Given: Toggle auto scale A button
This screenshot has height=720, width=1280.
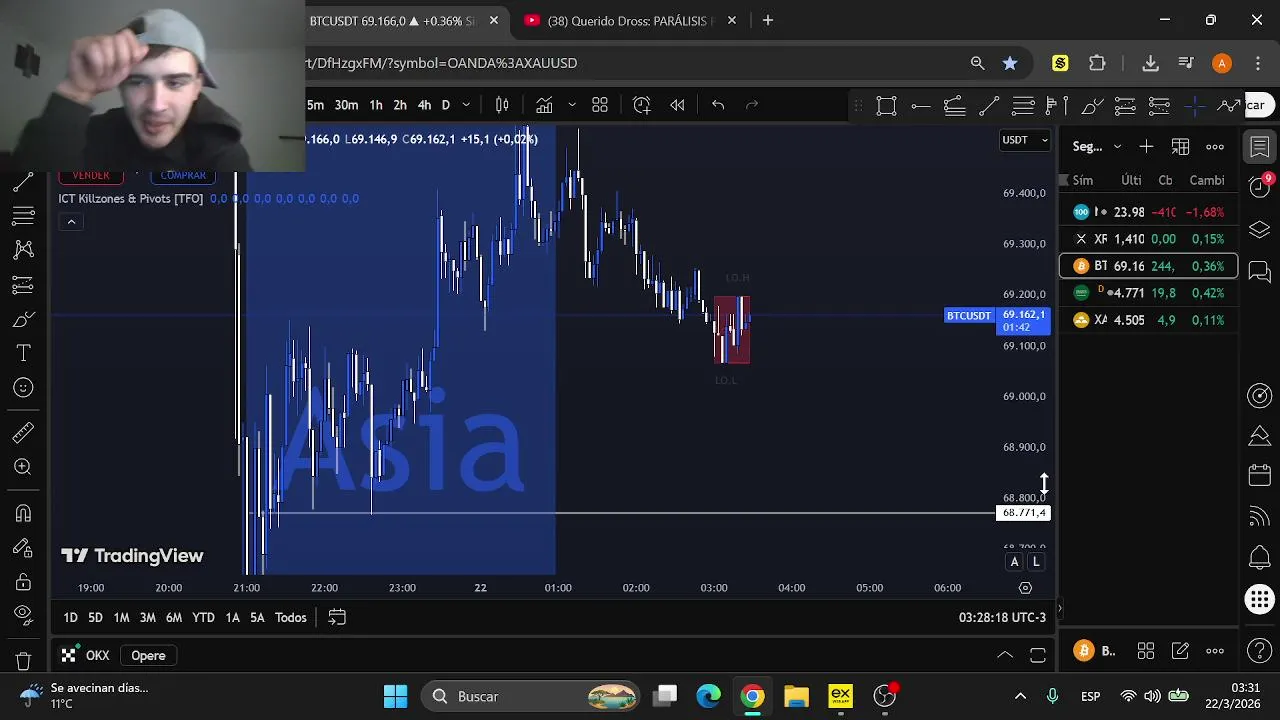Looking at the screenshot, I should tap(1014, 562).
